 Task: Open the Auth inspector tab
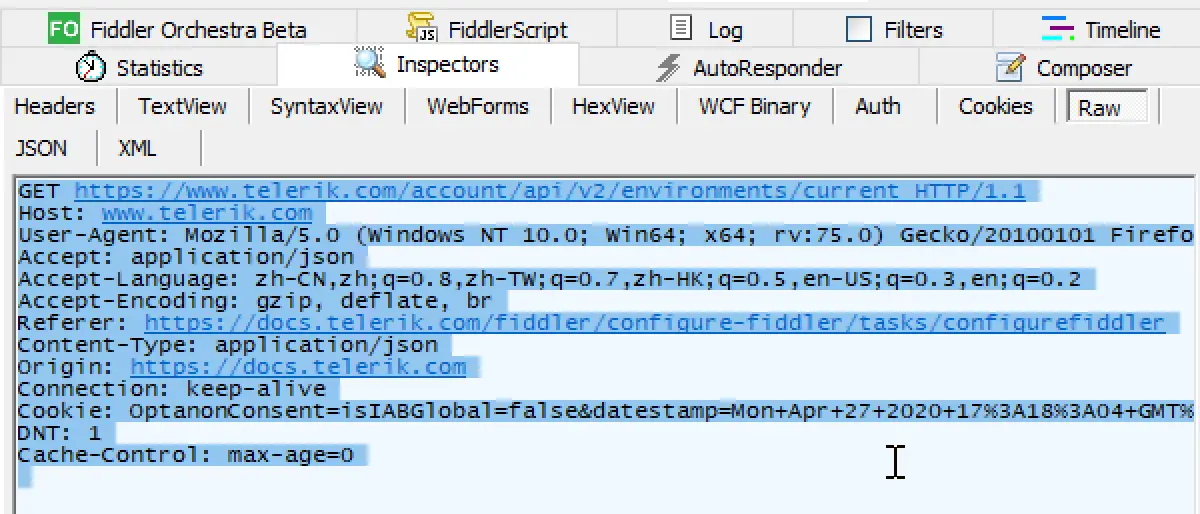tap(878, 106)
